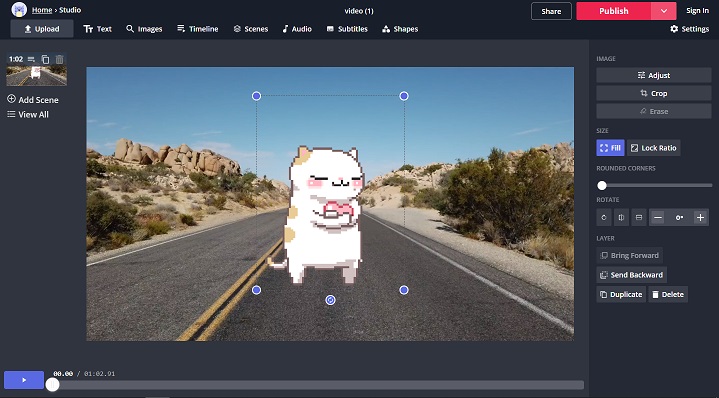This screenshot has height=398, width=719.
Task: View all scenes
Action: tap(28, 114)
